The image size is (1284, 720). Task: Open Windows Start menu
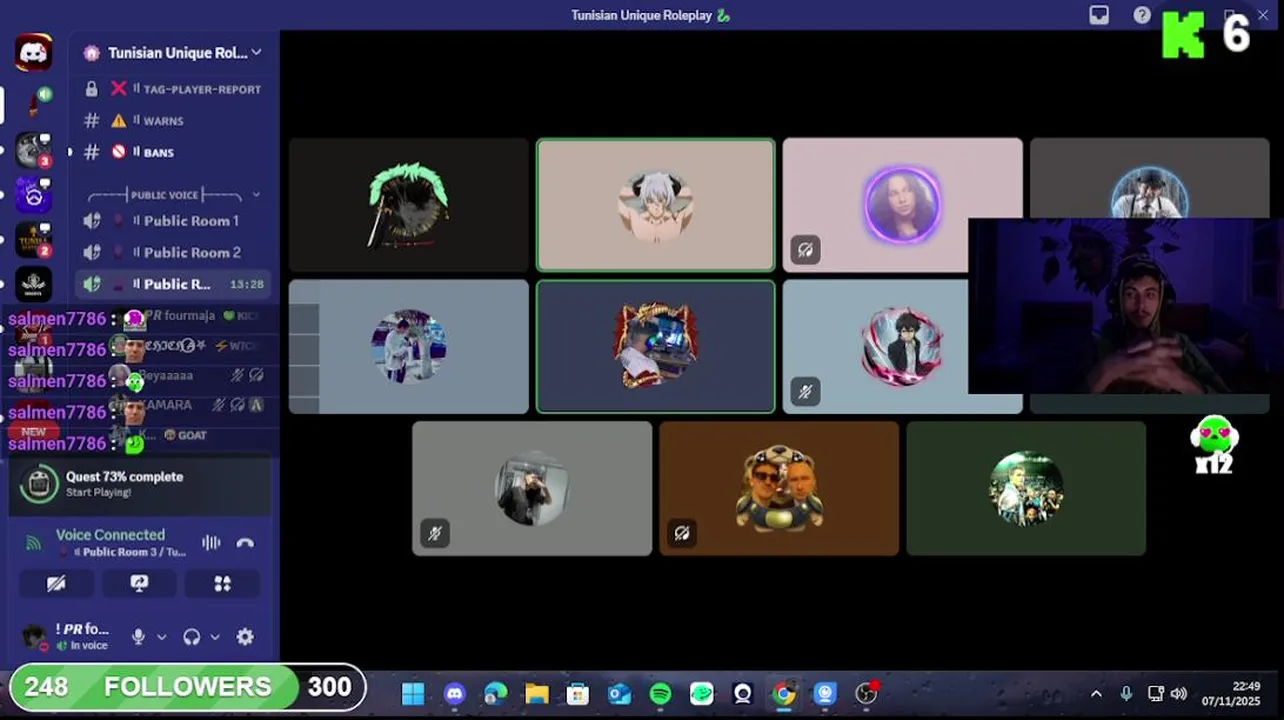413,693
